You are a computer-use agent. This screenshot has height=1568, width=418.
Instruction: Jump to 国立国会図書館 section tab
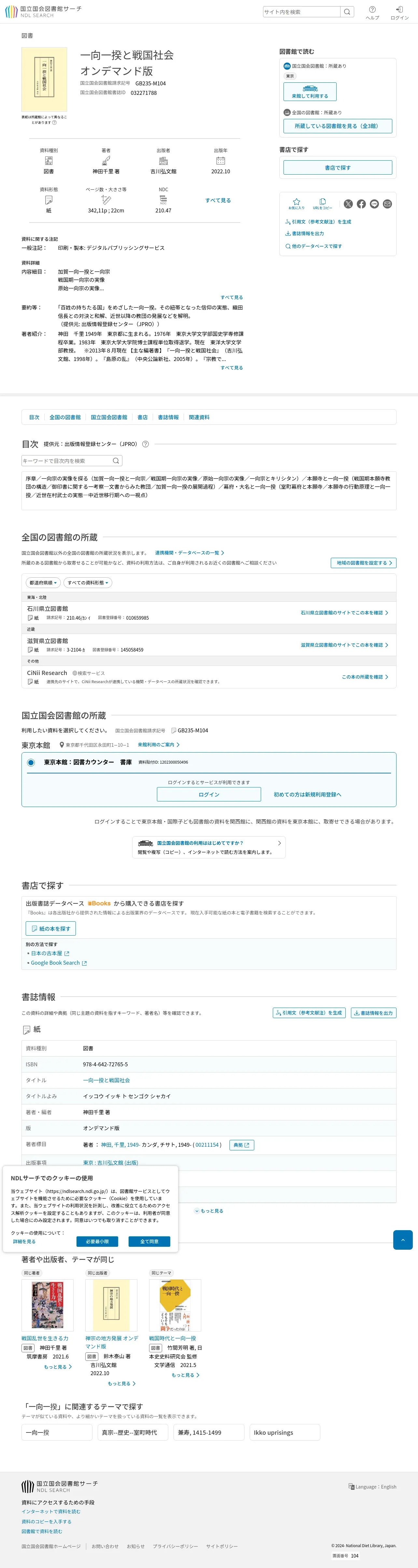(x=109, y=417)
